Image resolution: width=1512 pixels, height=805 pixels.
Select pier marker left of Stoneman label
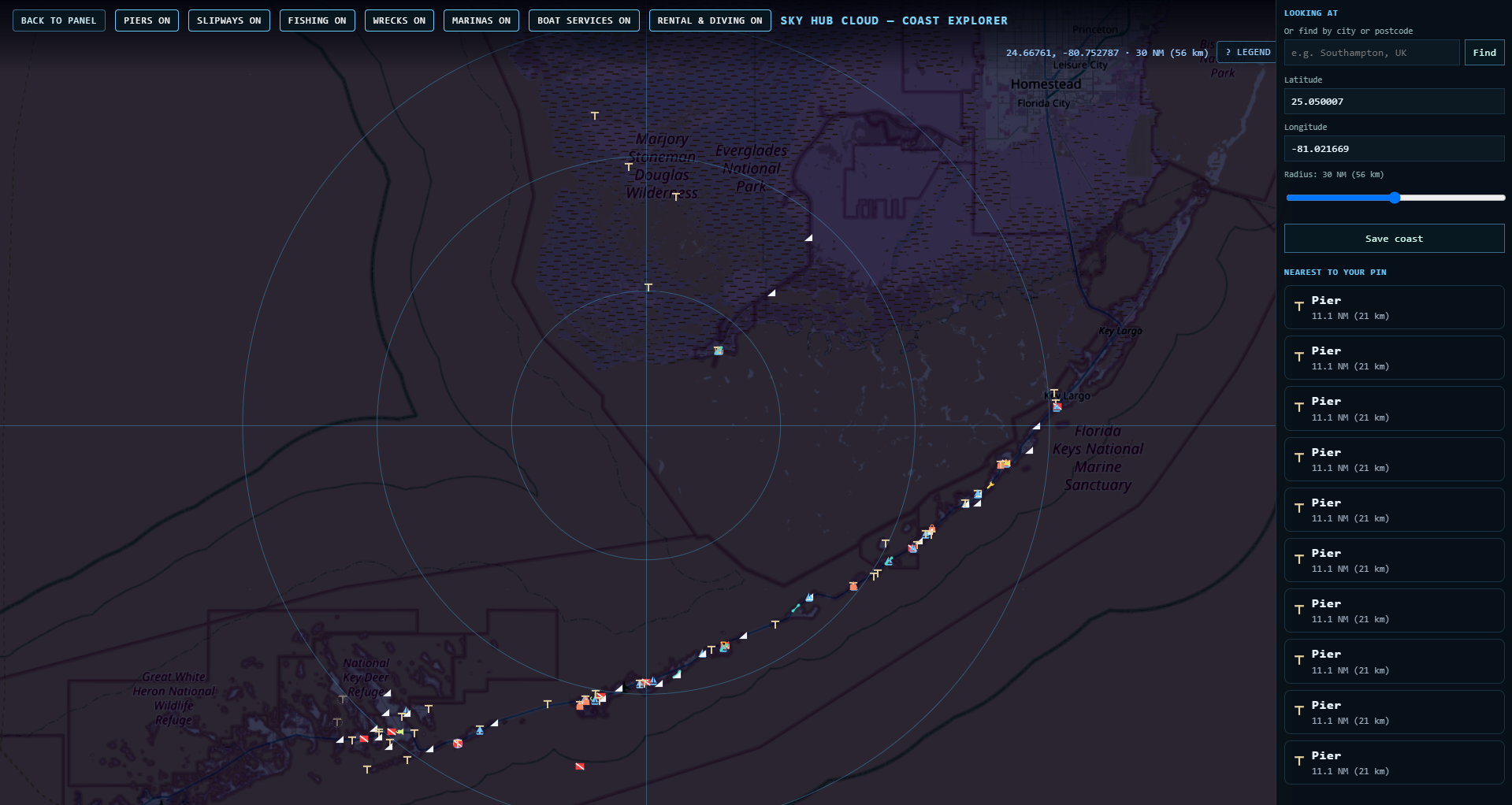coord(629,167)
